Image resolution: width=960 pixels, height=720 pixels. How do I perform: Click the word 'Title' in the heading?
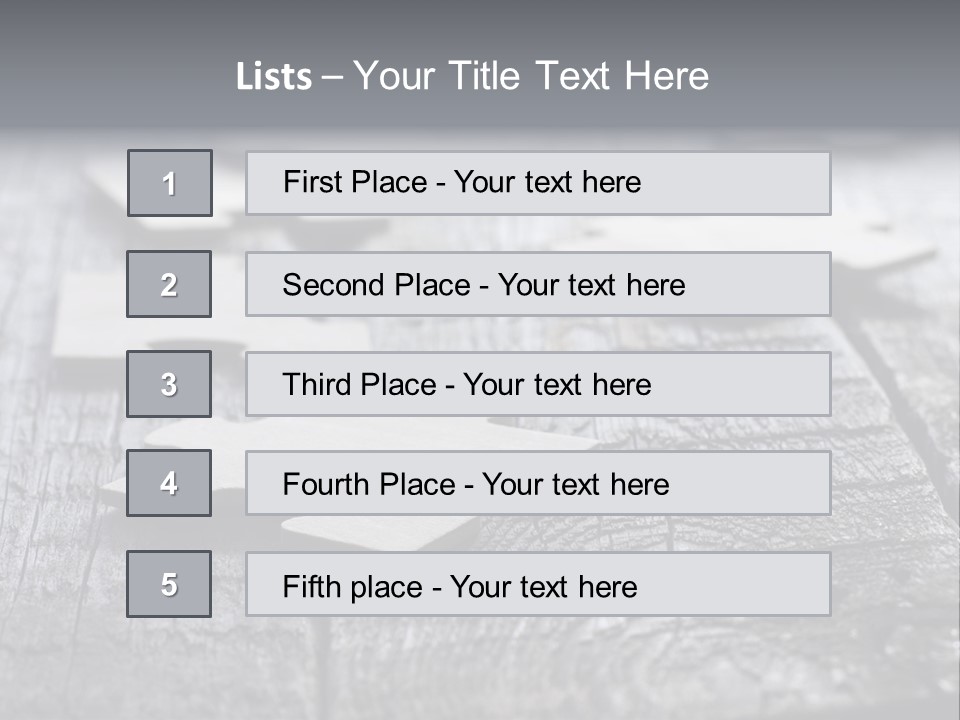point(488,76)
